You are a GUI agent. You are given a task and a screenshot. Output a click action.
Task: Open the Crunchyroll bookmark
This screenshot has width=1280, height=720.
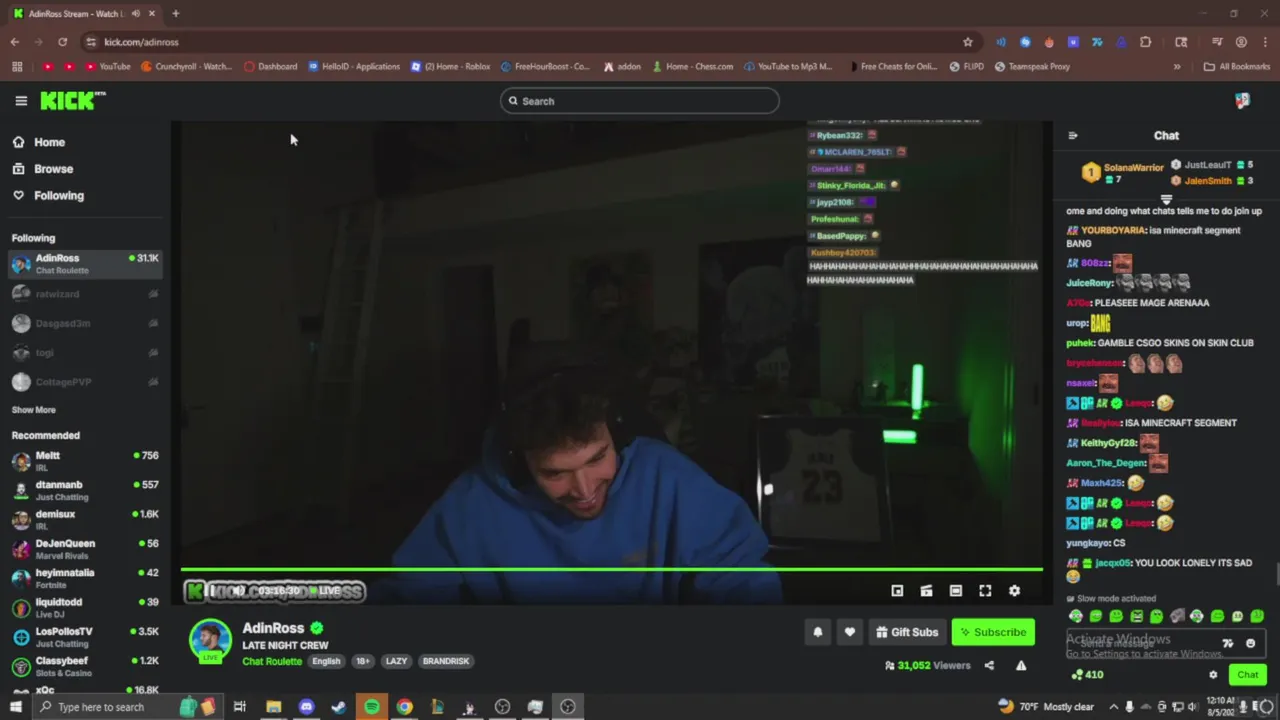pos(186,67)
